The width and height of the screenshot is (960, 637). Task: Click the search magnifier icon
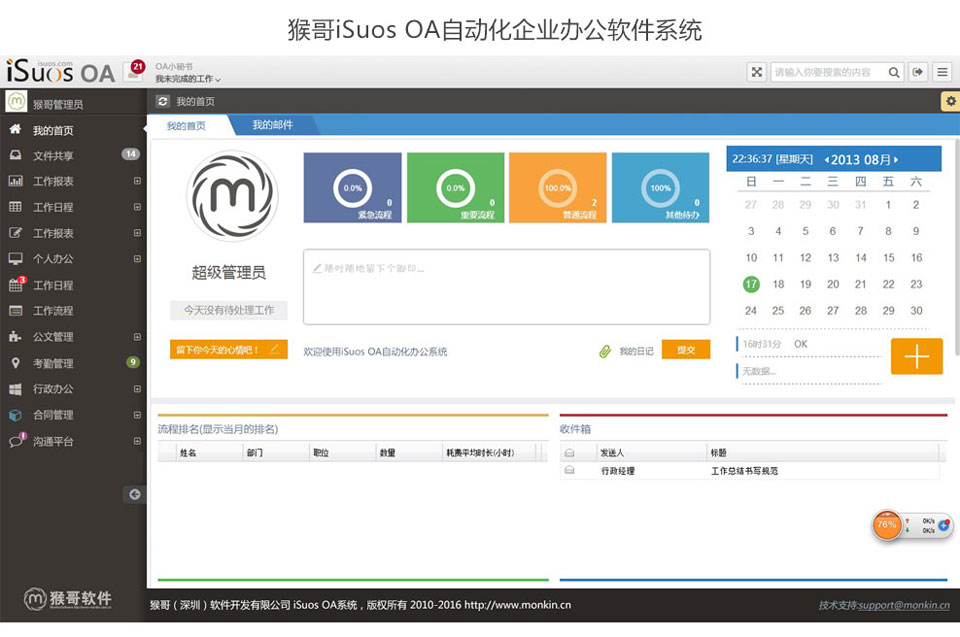(894, 72)
